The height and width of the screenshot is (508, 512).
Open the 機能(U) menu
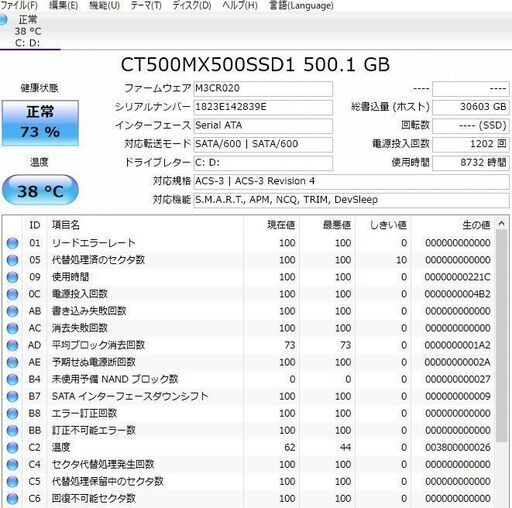tap(104, 5)
